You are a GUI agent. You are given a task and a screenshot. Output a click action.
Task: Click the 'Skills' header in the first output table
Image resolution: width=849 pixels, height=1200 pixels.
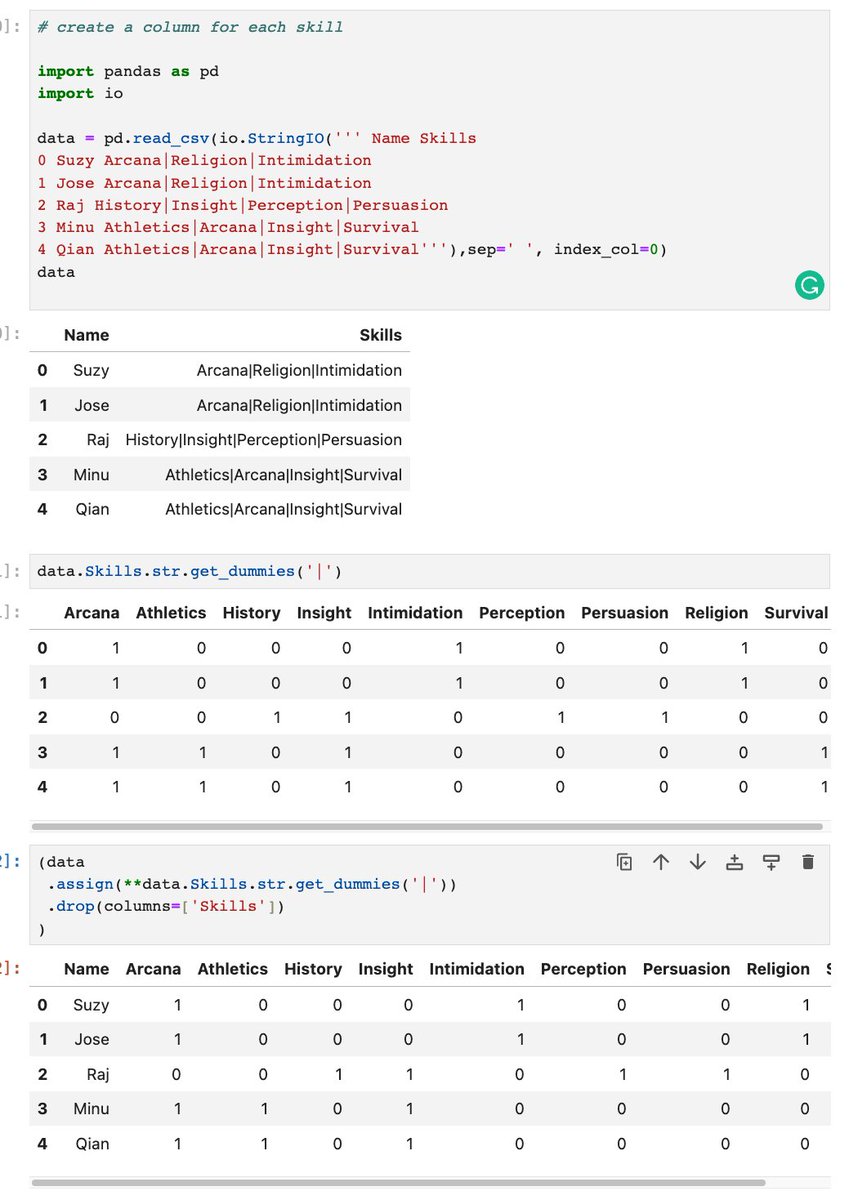[380, 335]
